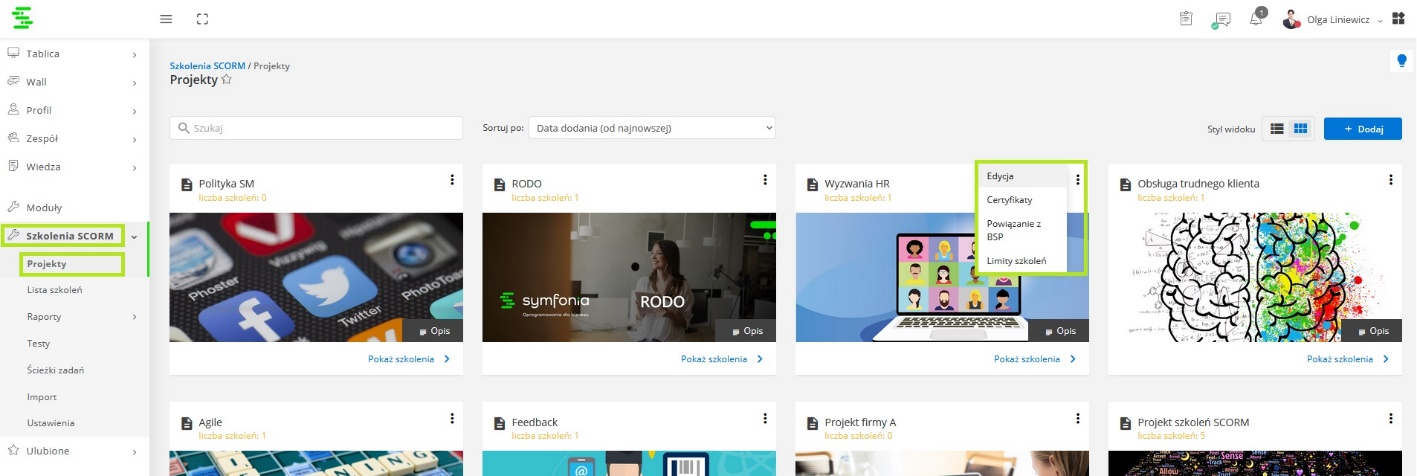Toggle fullscreen mode icon
Image resolution: width=1417 pixels, height=476 pixels.
pyautogui.click(x=203, y=19)
